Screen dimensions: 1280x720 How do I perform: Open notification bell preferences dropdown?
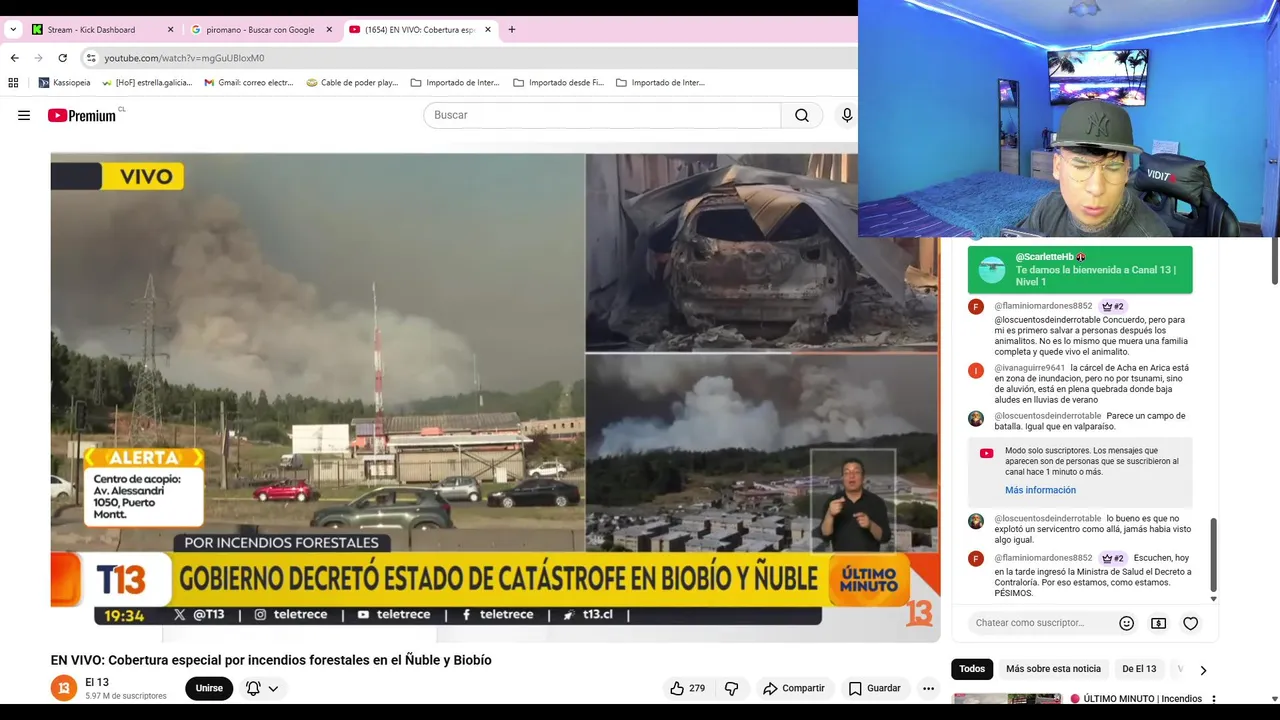262,688
